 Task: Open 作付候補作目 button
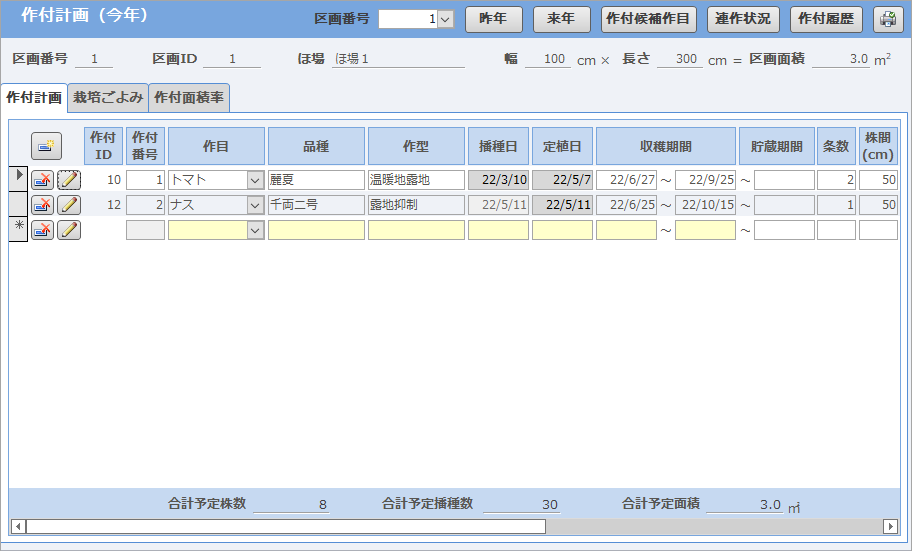[x=648, y=19]
